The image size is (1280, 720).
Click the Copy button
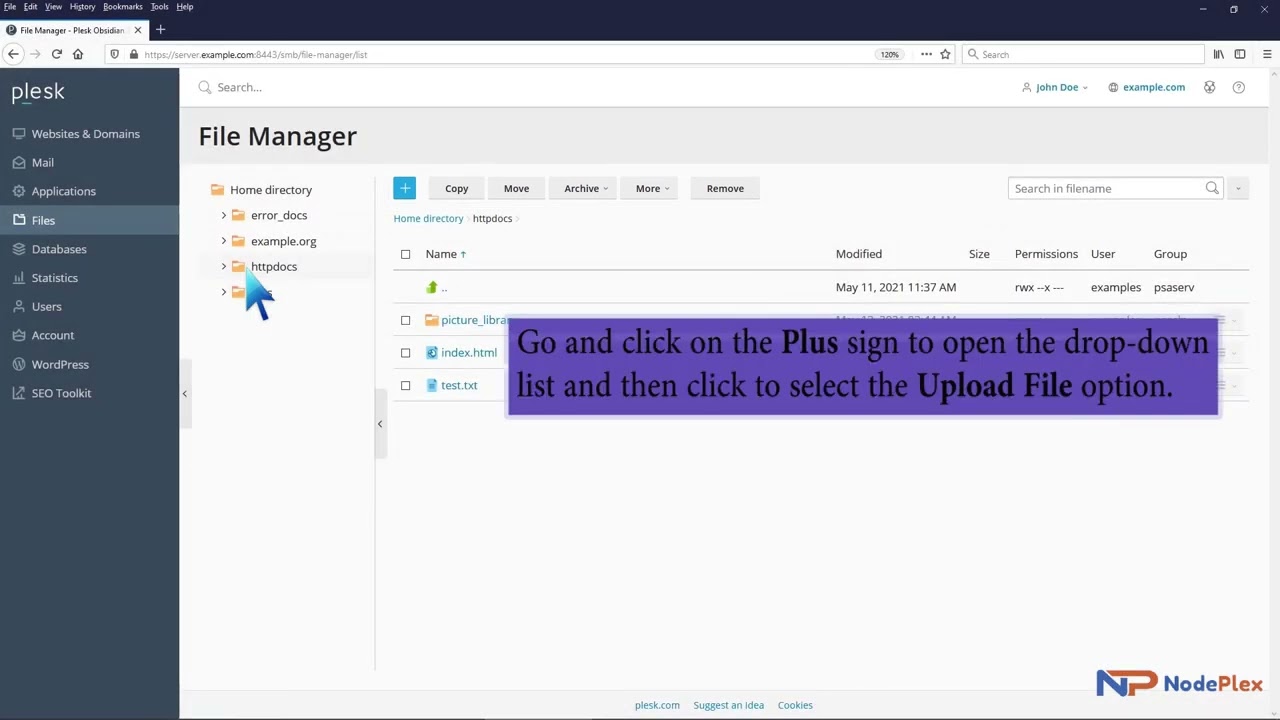456,188
